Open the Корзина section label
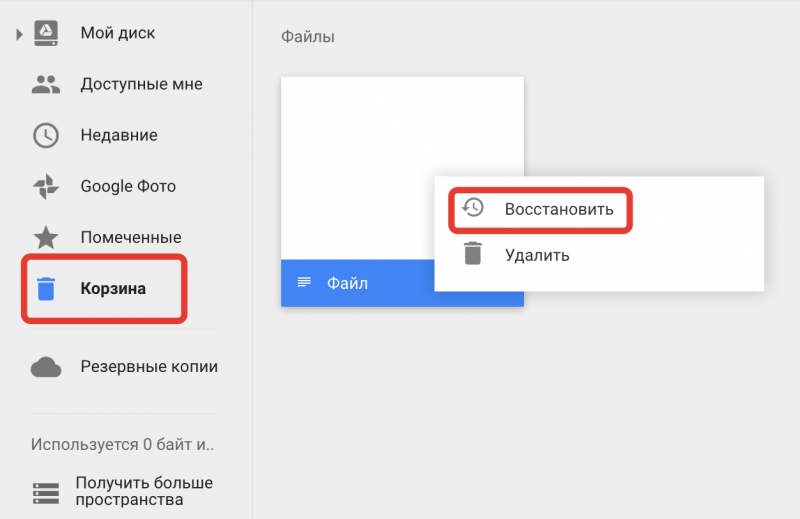This screenshot has width=800, height=519. pyautogui.click(x=113, y=289)
